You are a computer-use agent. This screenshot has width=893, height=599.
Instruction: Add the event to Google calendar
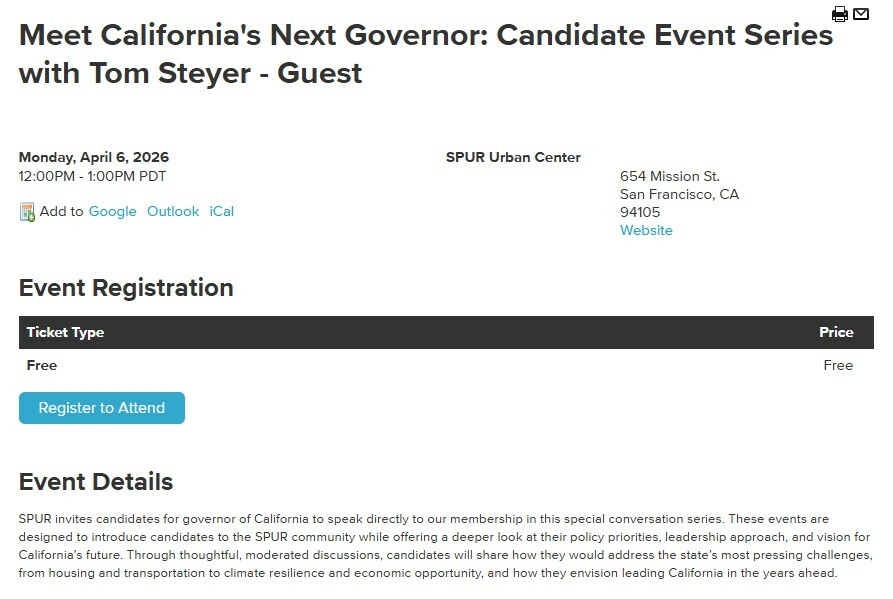point(112,211)
